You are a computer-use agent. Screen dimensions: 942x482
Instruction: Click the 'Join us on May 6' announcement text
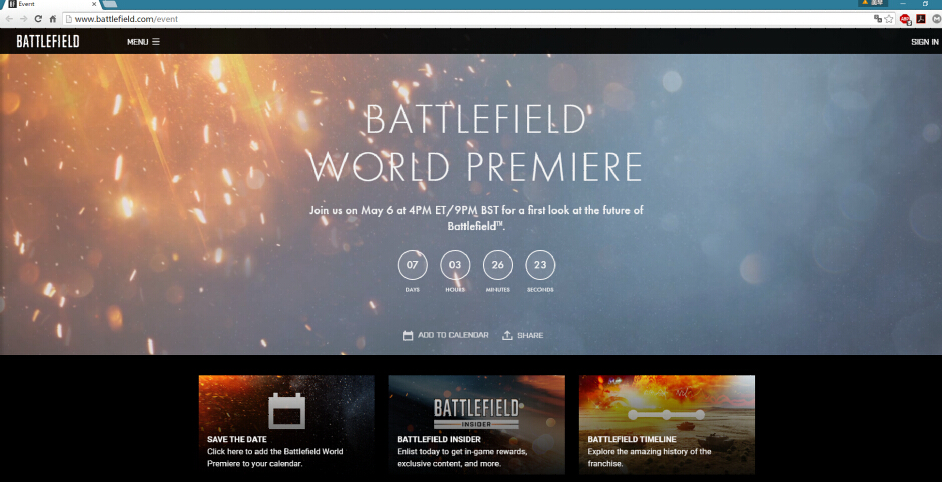click(x=476, y=218)
